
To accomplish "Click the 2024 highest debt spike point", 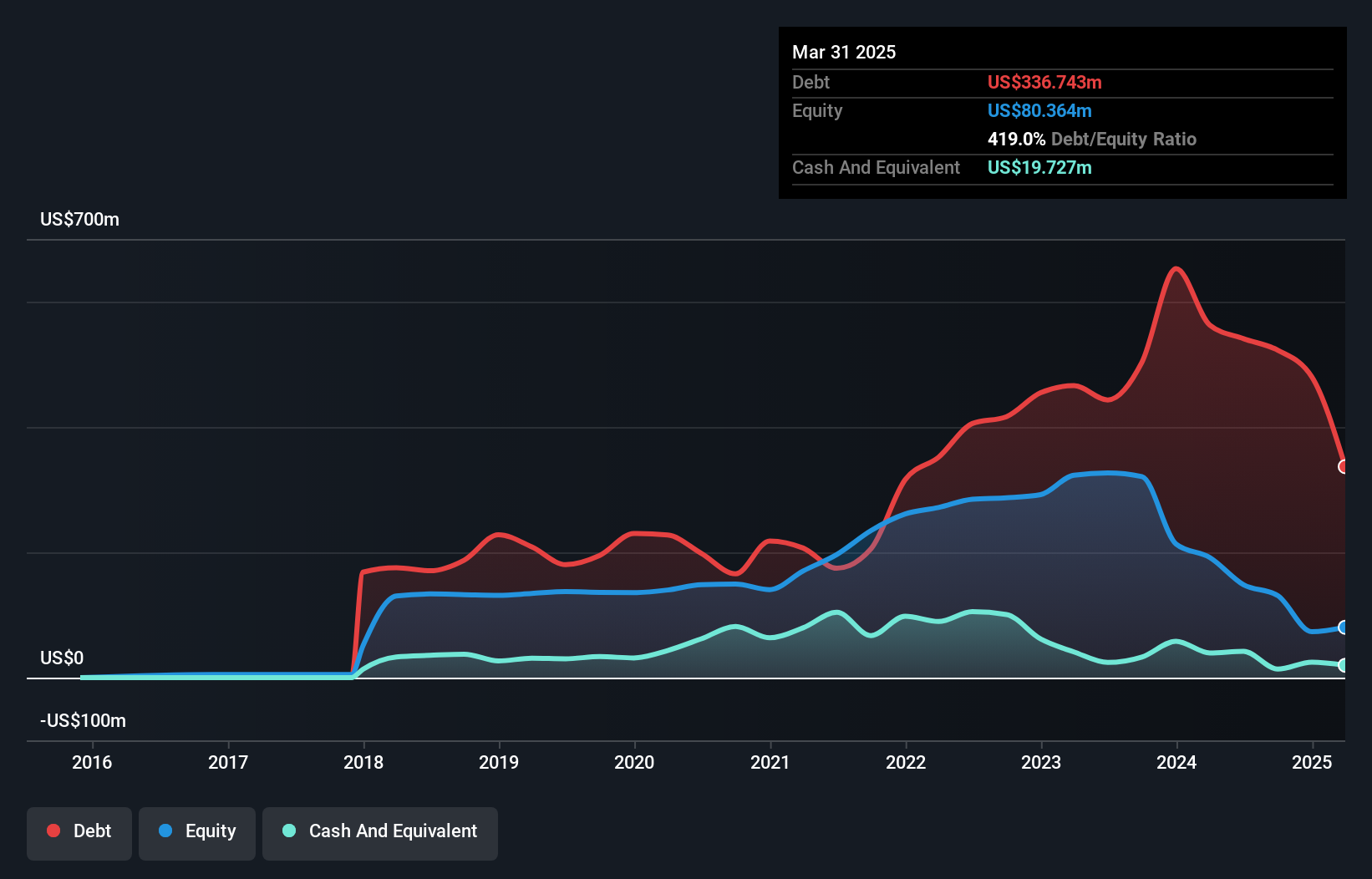I will [x=1176, y=268].
